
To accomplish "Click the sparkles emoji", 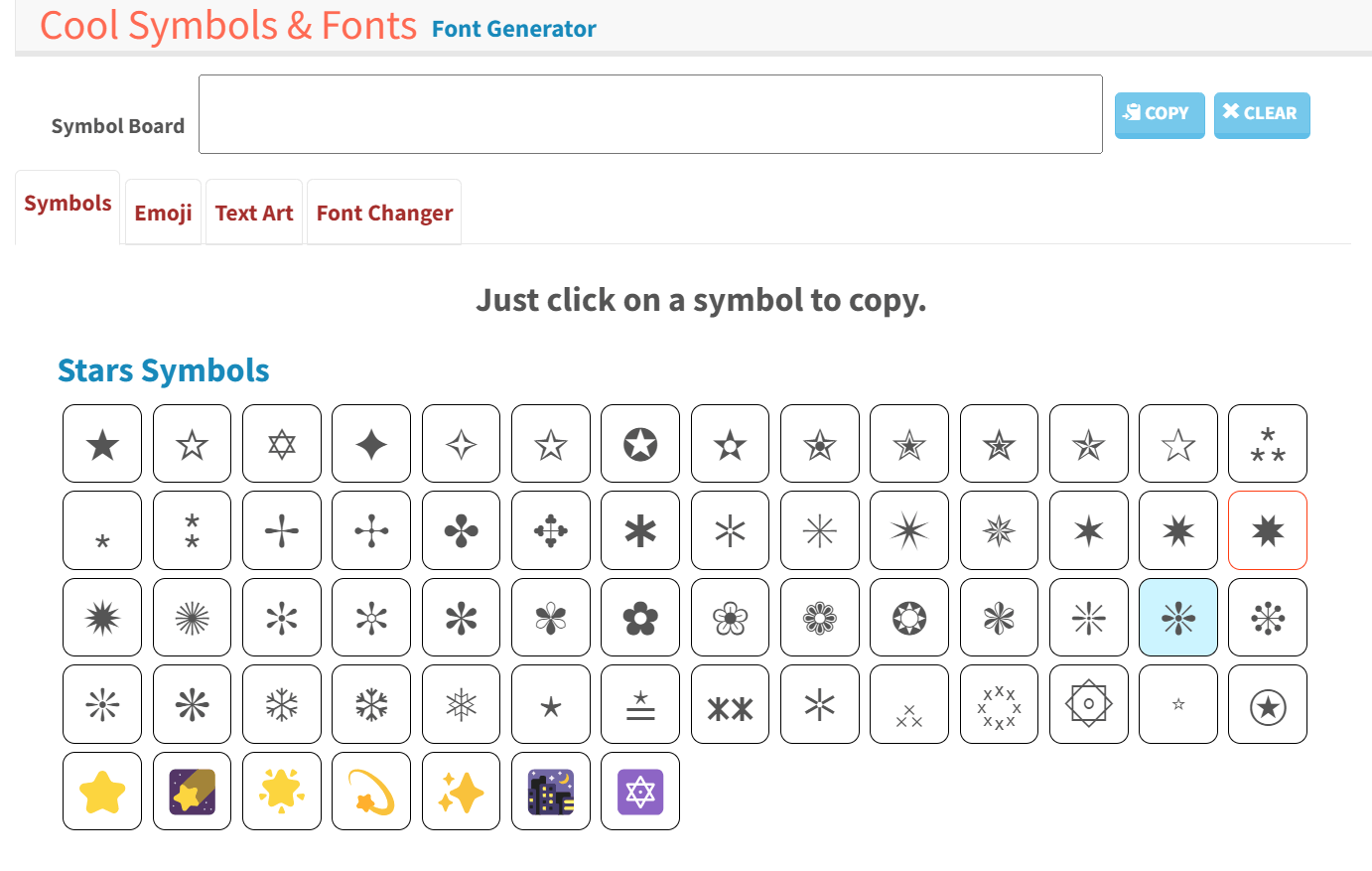I will [x=461, y=791].
